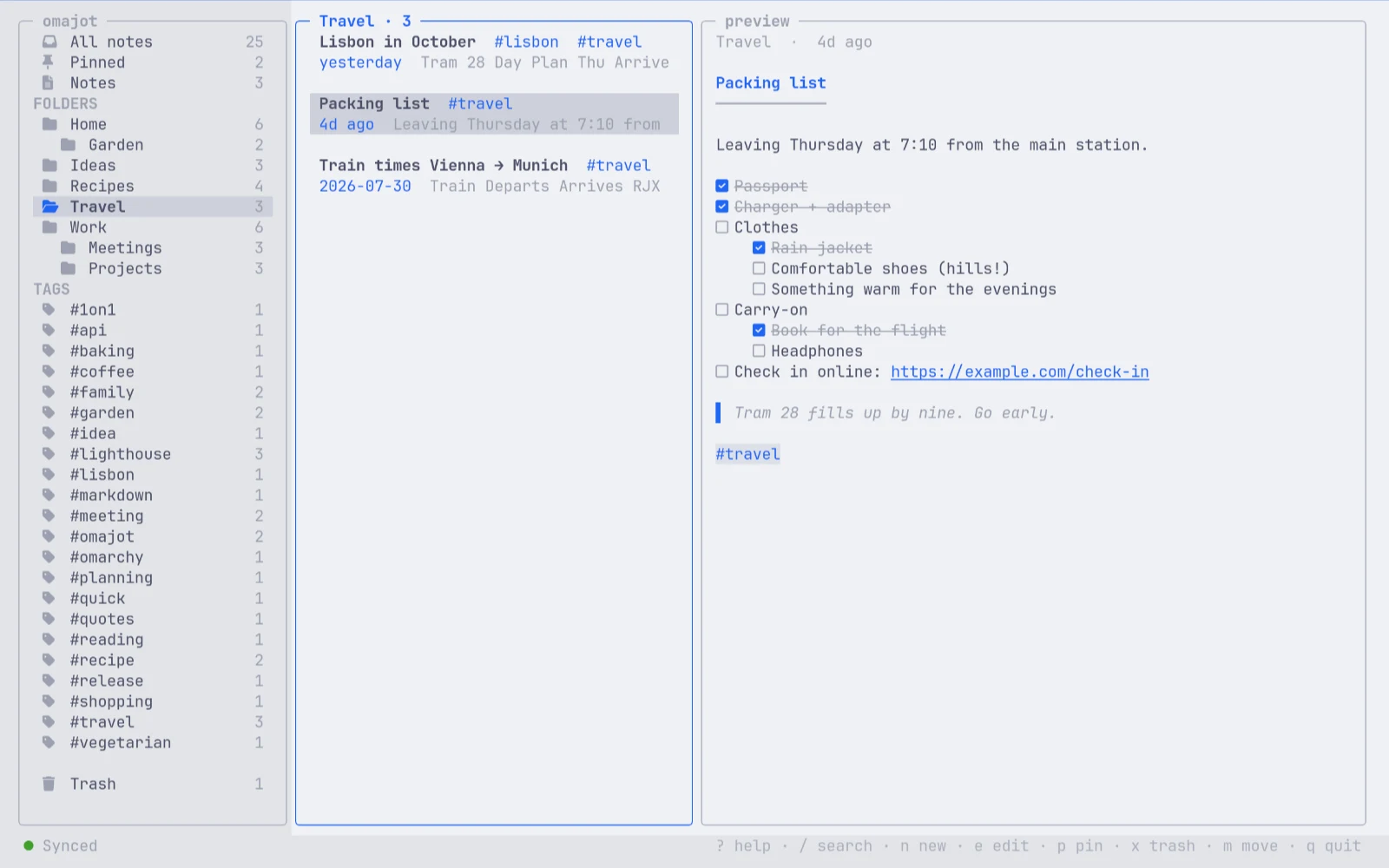Select the #coffee tag in sidebar
The width and height of the screenshot is (1389, 868).
pos(153,372)
